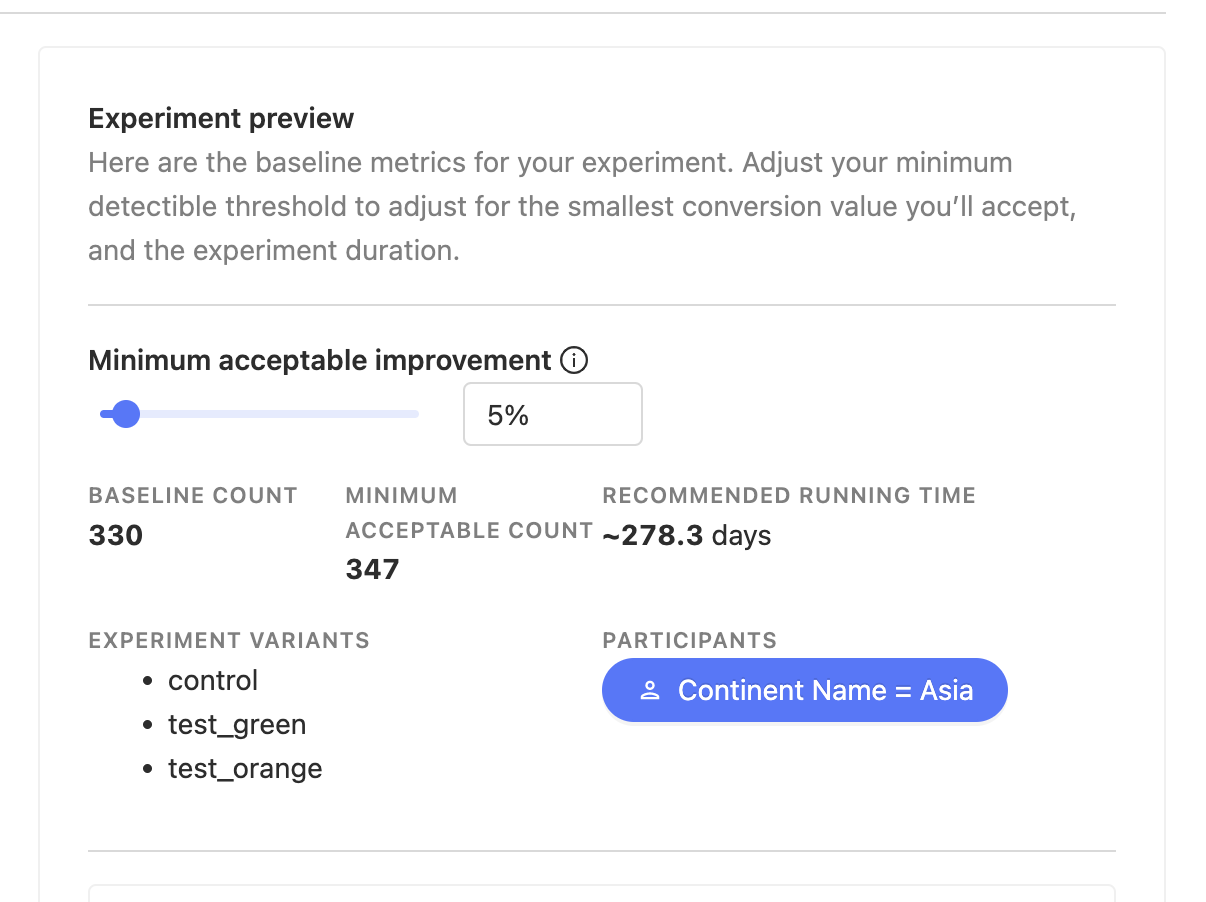The height and width of the screenshot is (902, 1206).
Task: Click the Baseline Count value 330
Action: click(x=115, y=535)
